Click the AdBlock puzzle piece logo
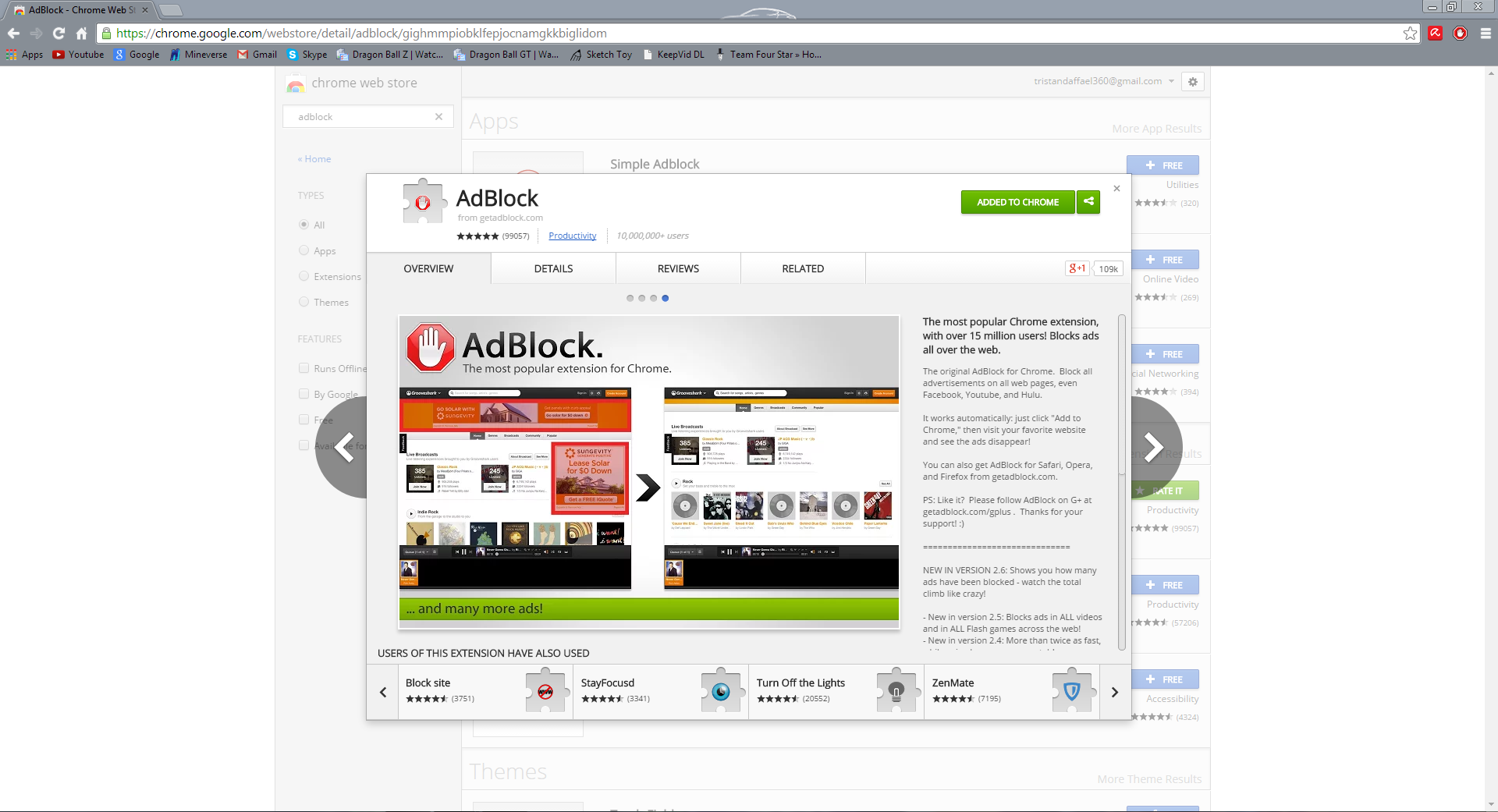1498x812 pixels. [423, 202]
